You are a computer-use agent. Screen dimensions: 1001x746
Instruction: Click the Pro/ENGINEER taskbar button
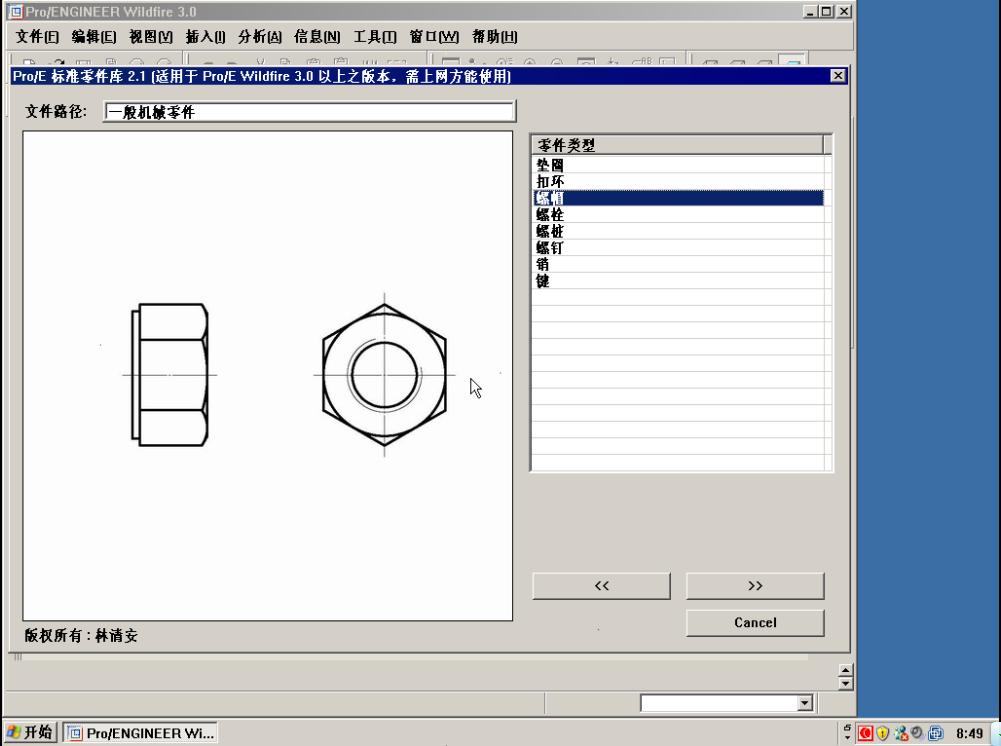(x=140, y=733)
